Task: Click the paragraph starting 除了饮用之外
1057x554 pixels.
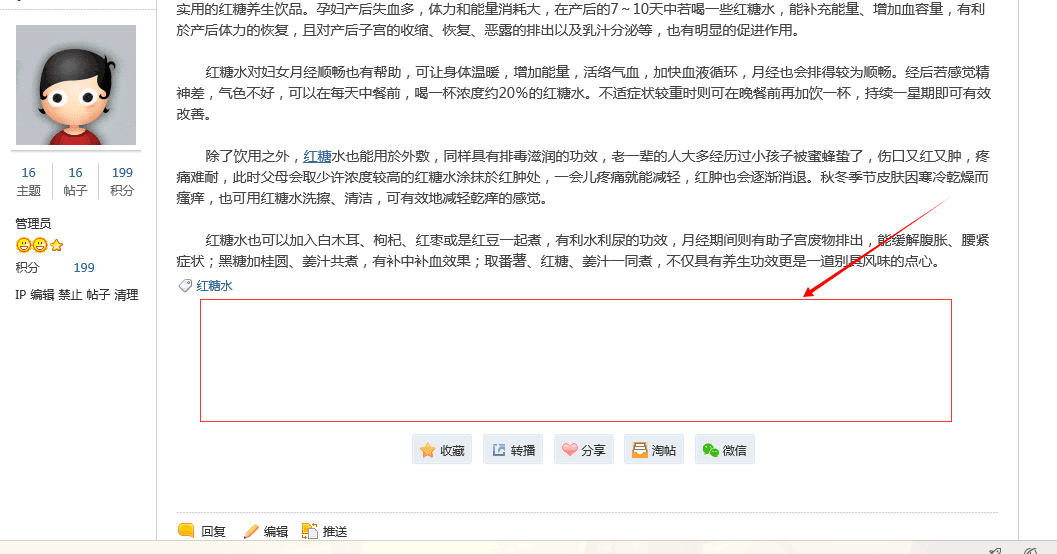Action: 583,177
